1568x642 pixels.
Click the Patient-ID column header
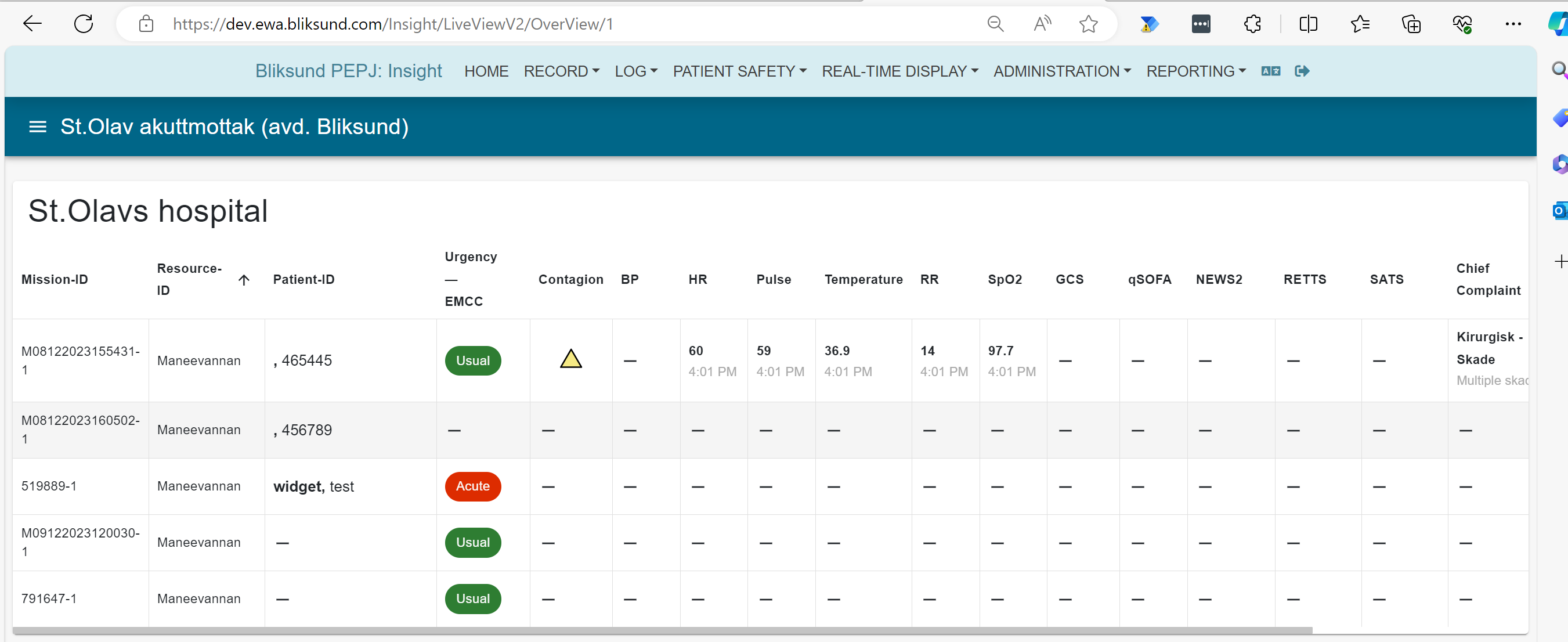pyautogui.click(x=304, y=279)
